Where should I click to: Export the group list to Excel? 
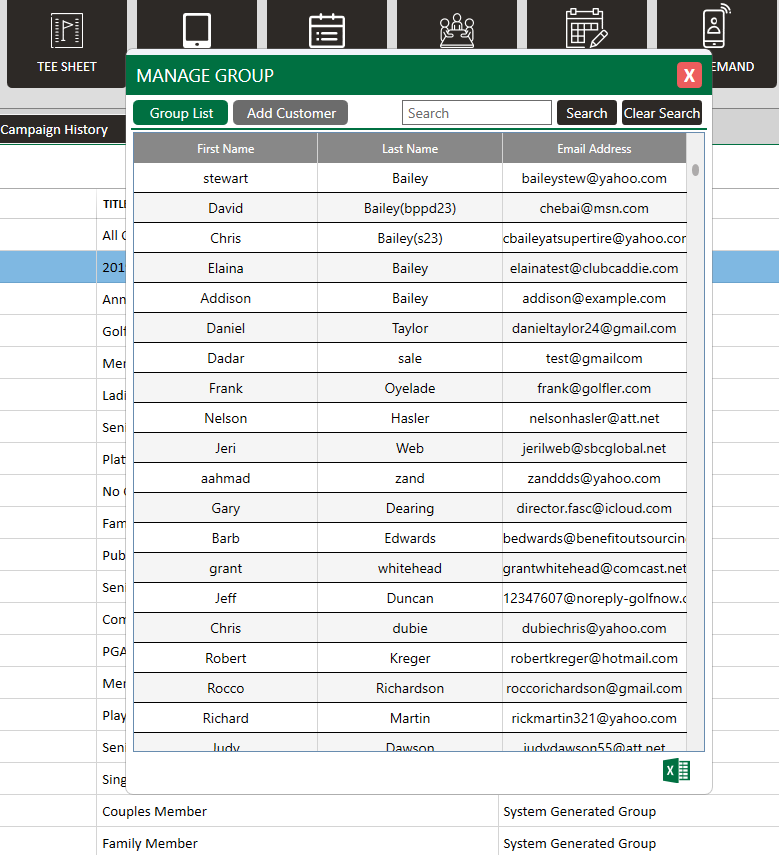(677, 771)
